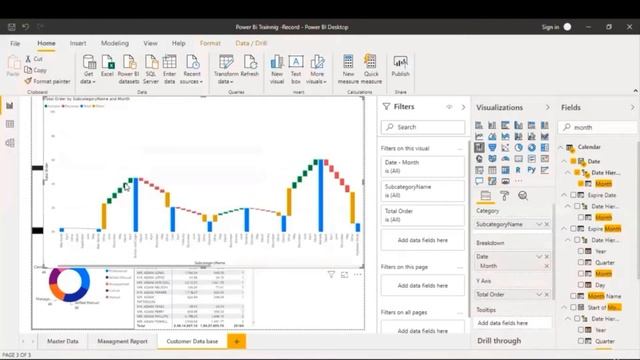Select the map visual
The image size is (640, 360).
click(479, 158)
